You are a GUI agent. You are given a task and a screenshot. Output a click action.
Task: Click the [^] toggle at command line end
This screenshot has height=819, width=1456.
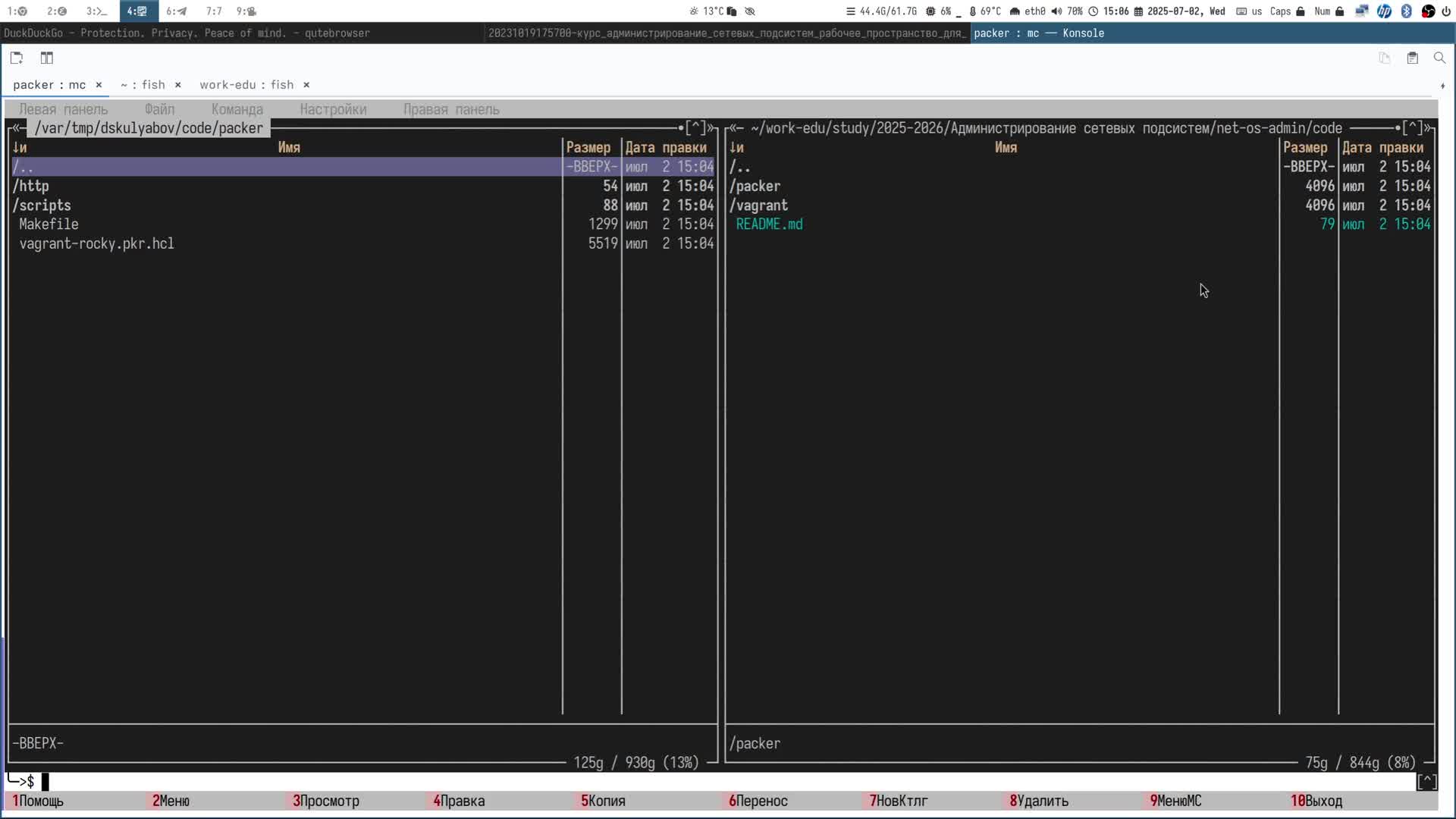(x=1426, y=781)
